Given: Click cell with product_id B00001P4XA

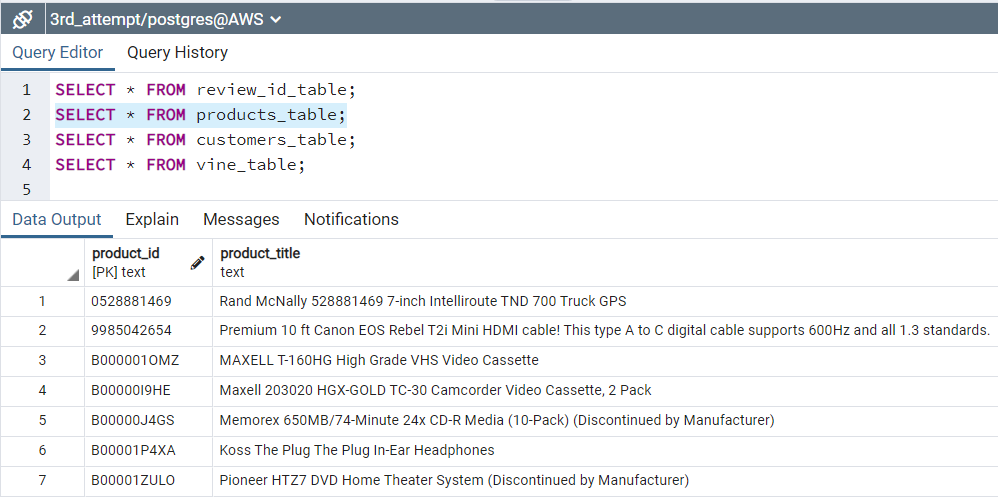Looking at the screenshot, I should click(x=148, y=451).
